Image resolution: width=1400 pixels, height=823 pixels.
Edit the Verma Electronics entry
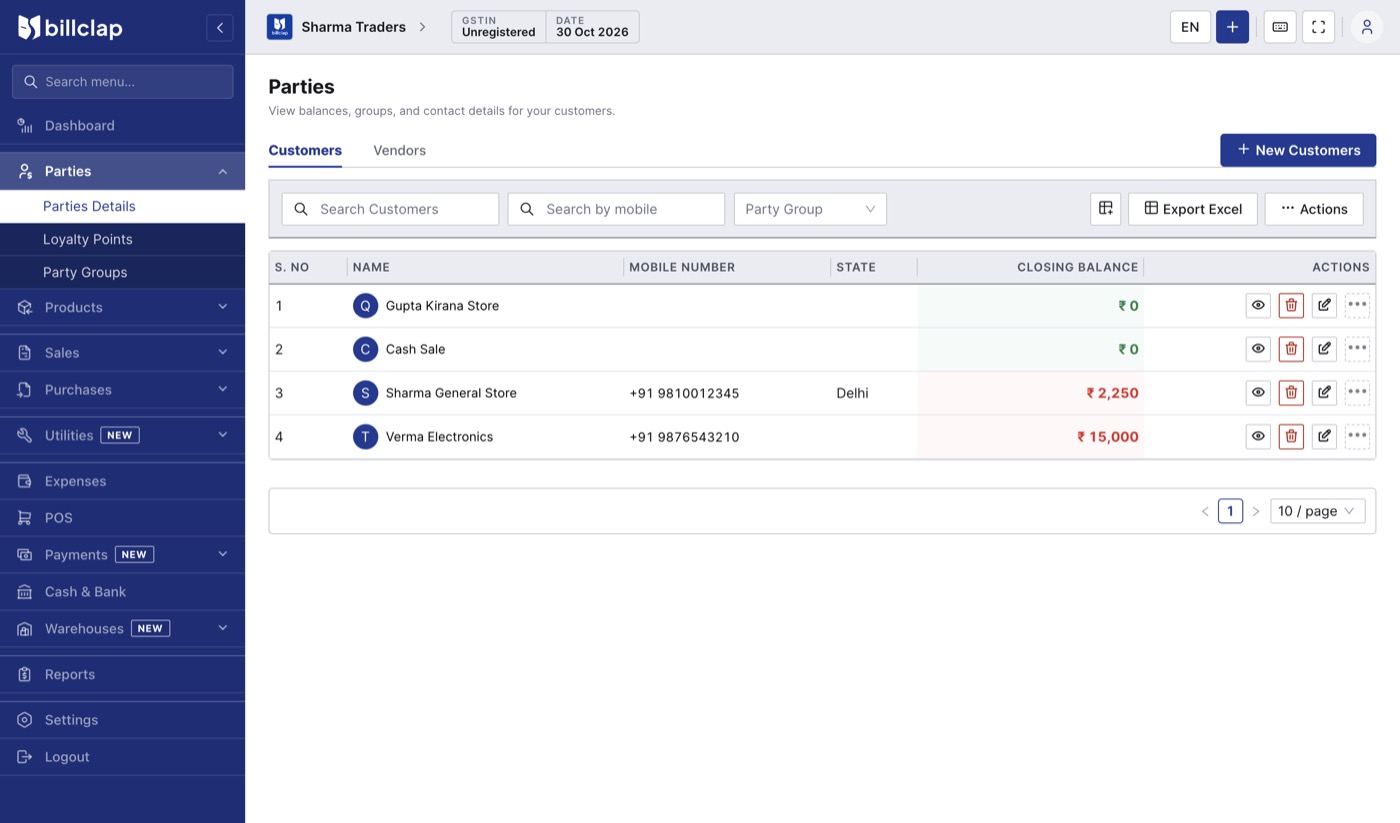tap(1324, 437)
